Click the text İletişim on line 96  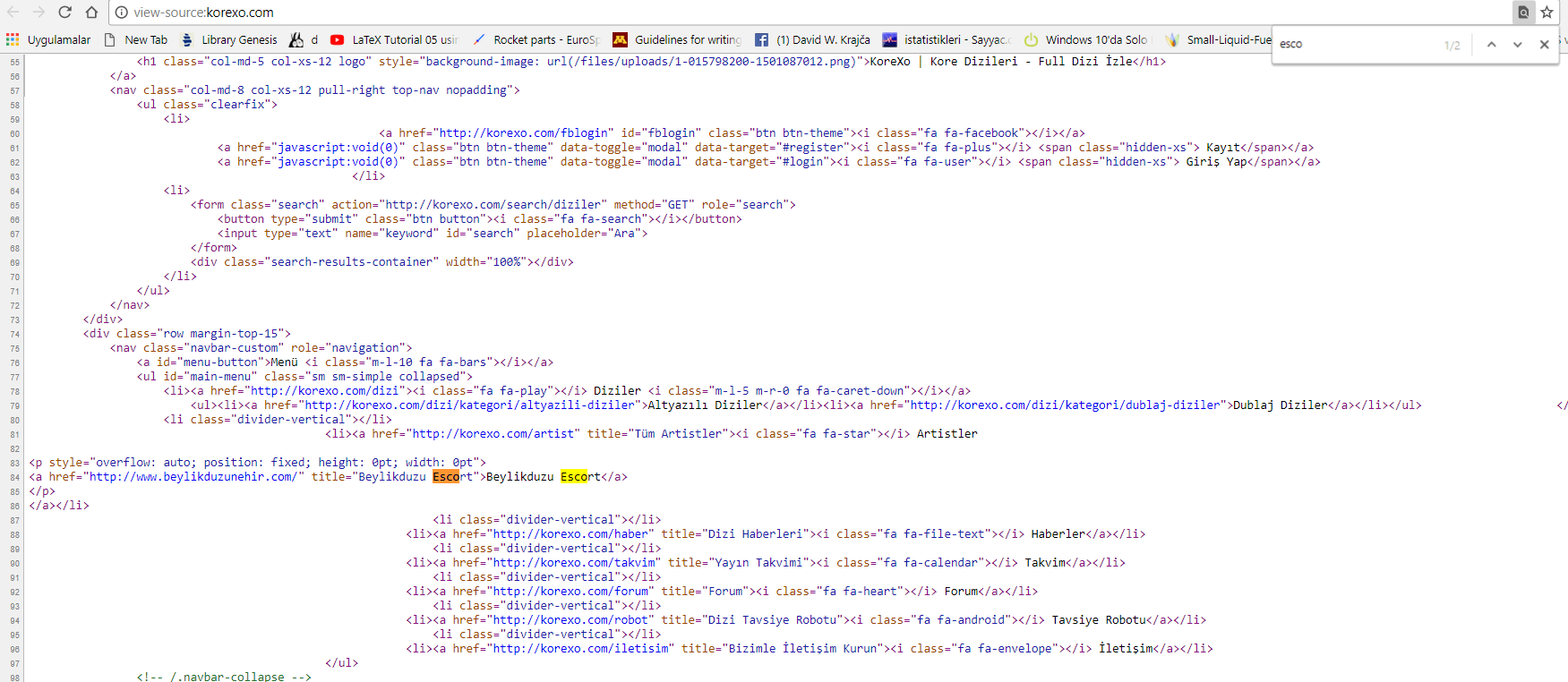(1126, 648)
